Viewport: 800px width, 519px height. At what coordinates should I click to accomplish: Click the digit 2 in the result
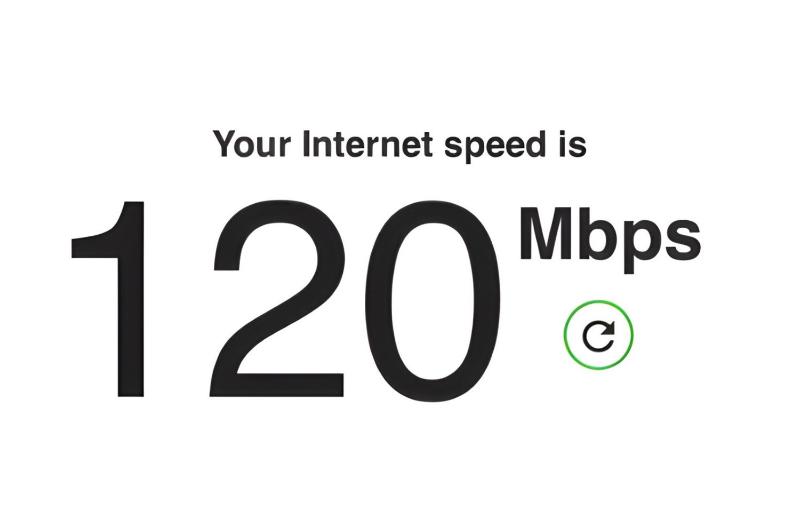coord(278,298)
